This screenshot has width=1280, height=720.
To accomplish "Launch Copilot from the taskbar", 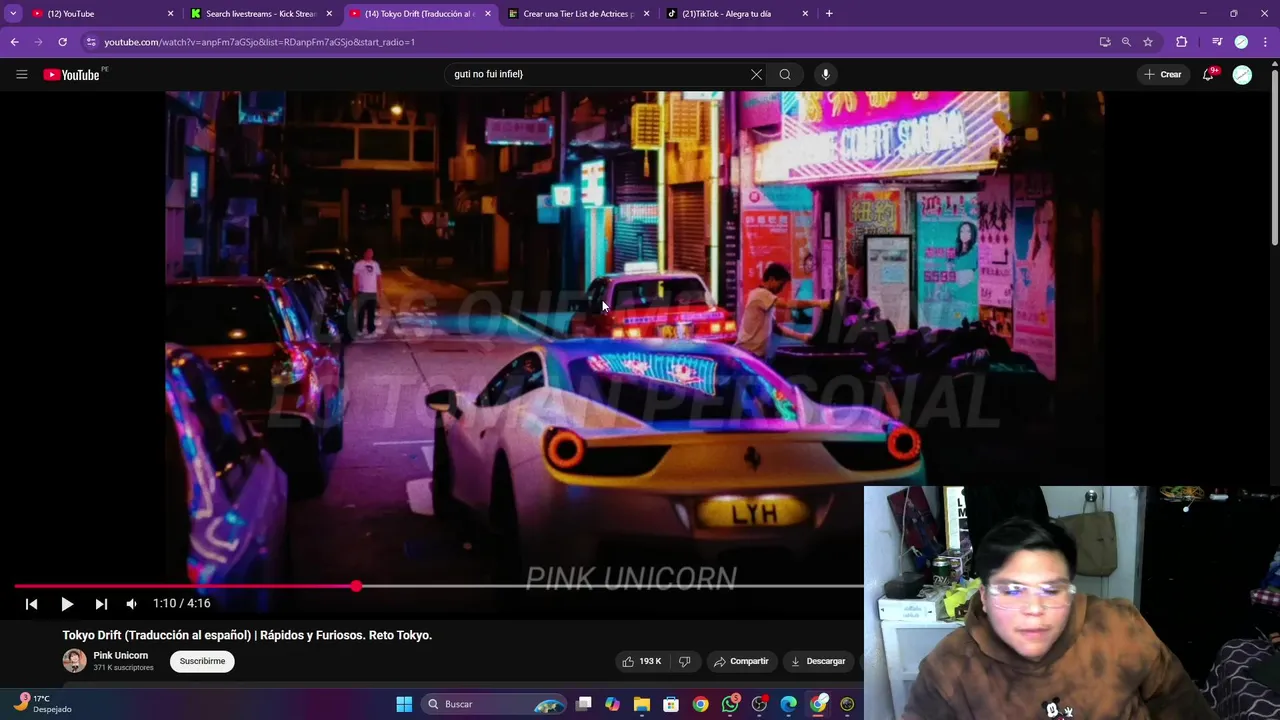I will 612,704.
